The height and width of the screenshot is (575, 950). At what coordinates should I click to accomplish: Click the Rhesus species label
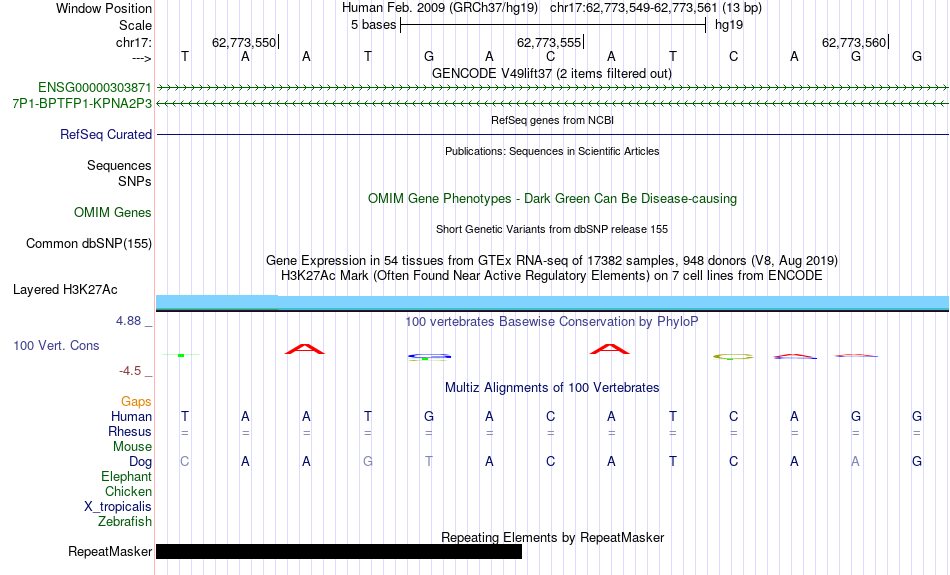130,431
